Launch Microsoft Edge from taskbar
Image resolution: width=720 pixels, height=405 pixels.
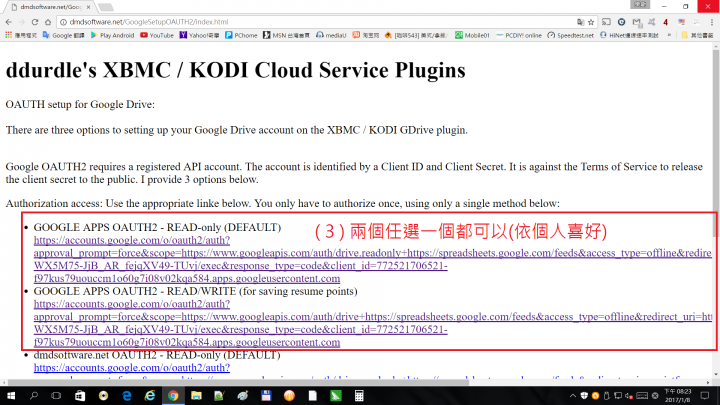pos(127,396)
